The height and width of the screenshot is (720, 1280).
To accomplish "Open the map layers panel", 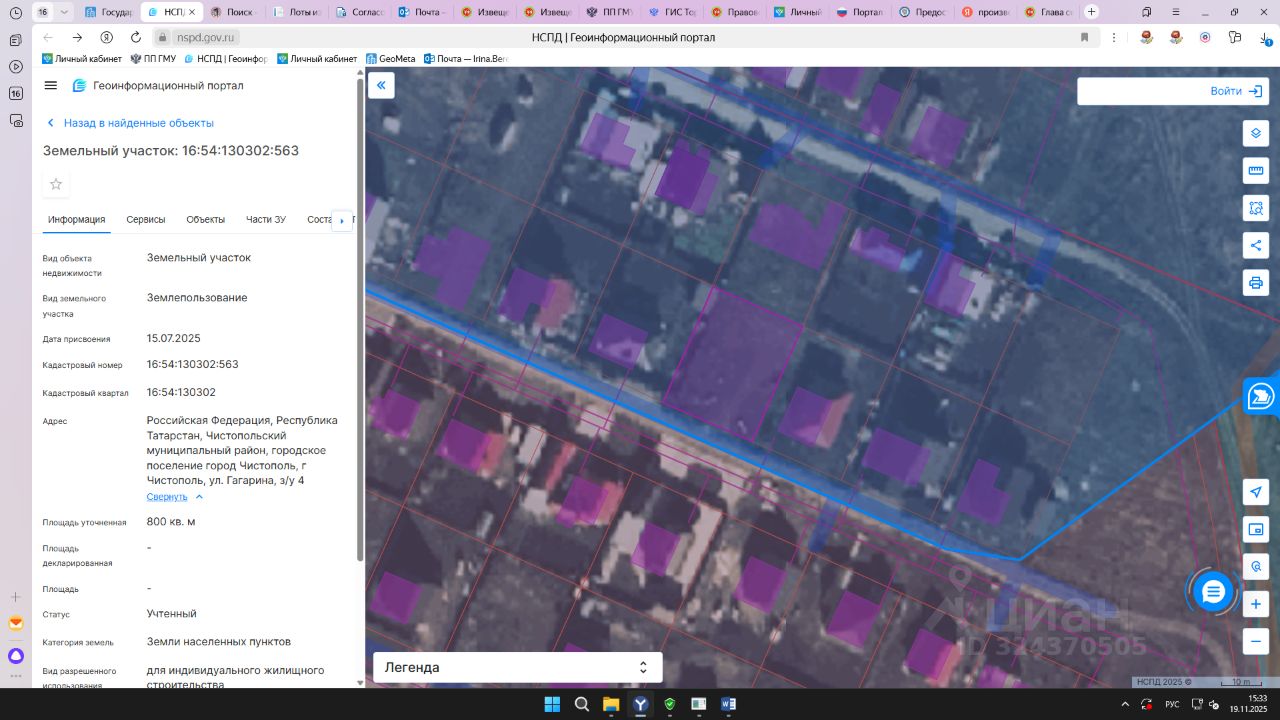I will (1256, 133).
